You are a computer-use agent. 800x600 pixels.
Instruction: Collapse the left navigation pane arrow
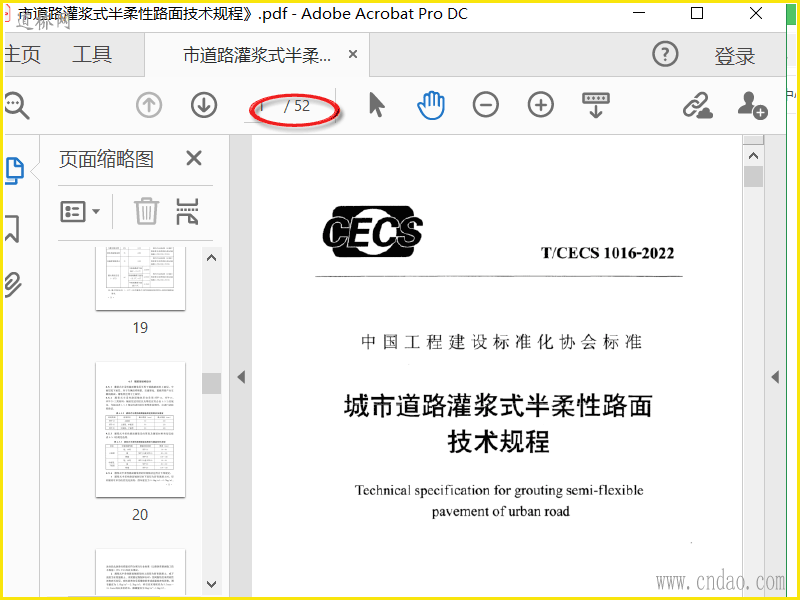(x=241, y=377)
